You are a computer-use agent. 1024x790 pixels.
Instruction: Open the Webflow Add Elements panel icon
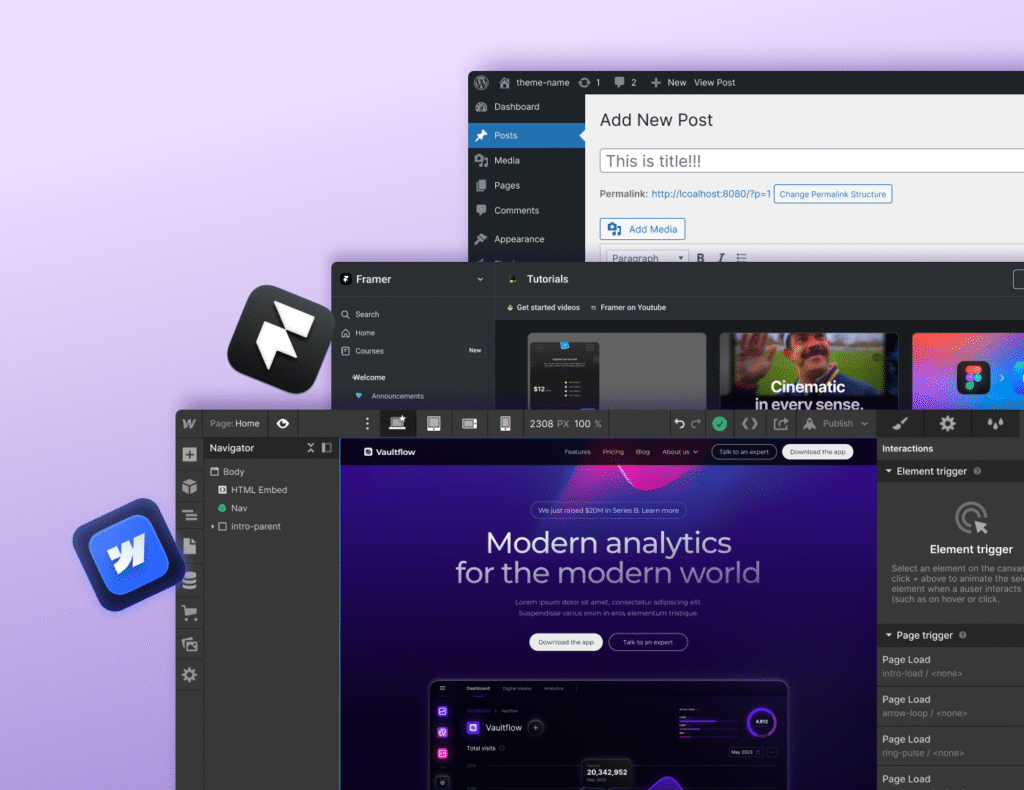(x=189, y=454)
